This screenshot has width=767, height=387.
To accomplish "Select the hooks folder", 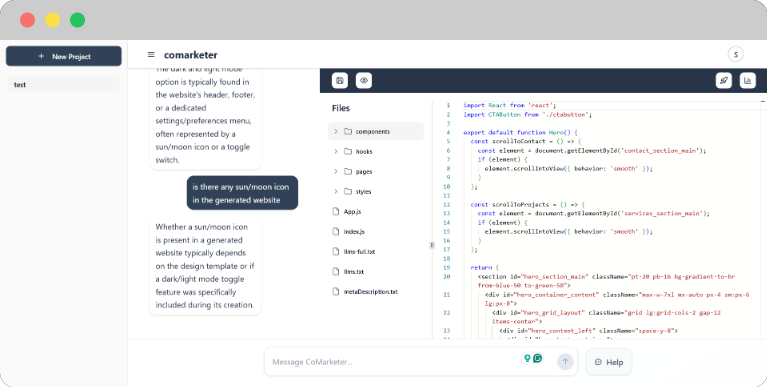I will (376, 152).
